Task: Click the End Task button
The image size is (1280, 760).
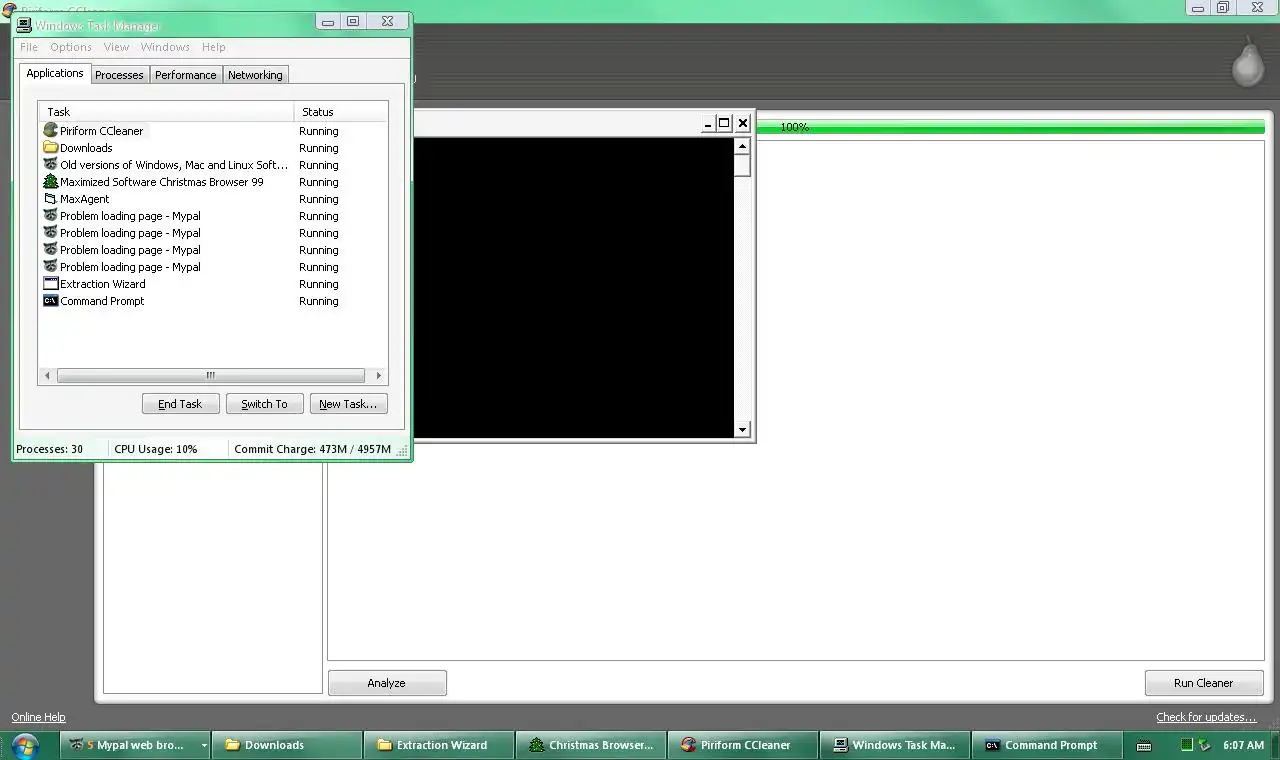Action: click(x=180, y=404)
